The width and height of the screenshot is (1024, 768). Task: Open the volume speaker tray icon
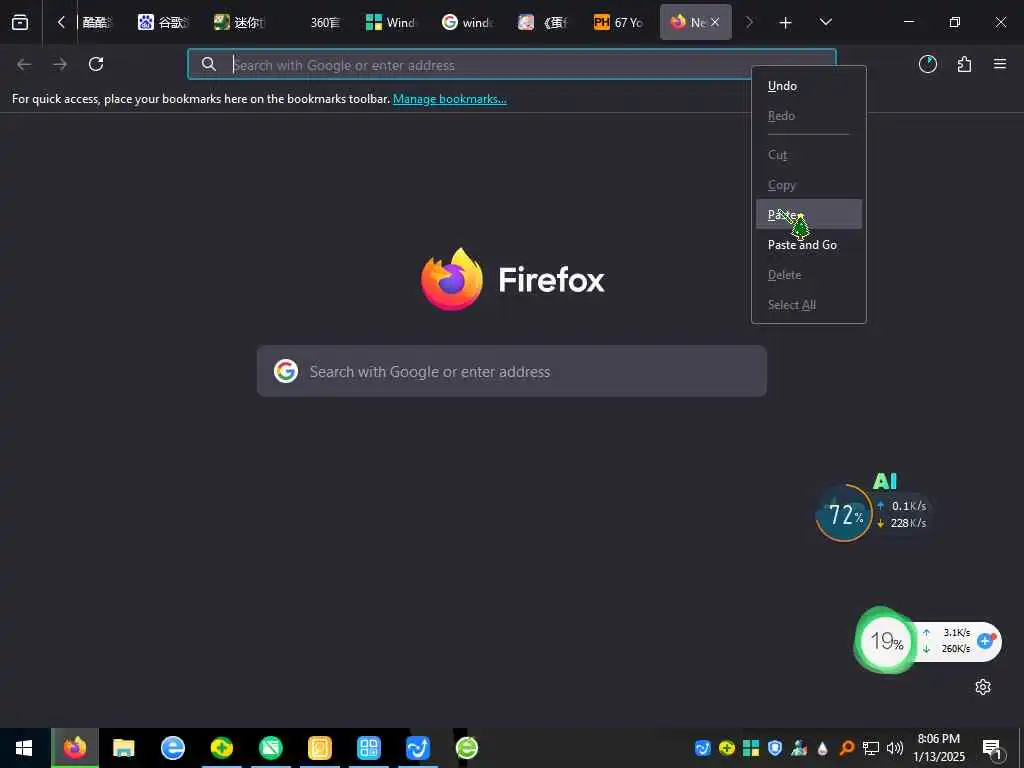895,748
